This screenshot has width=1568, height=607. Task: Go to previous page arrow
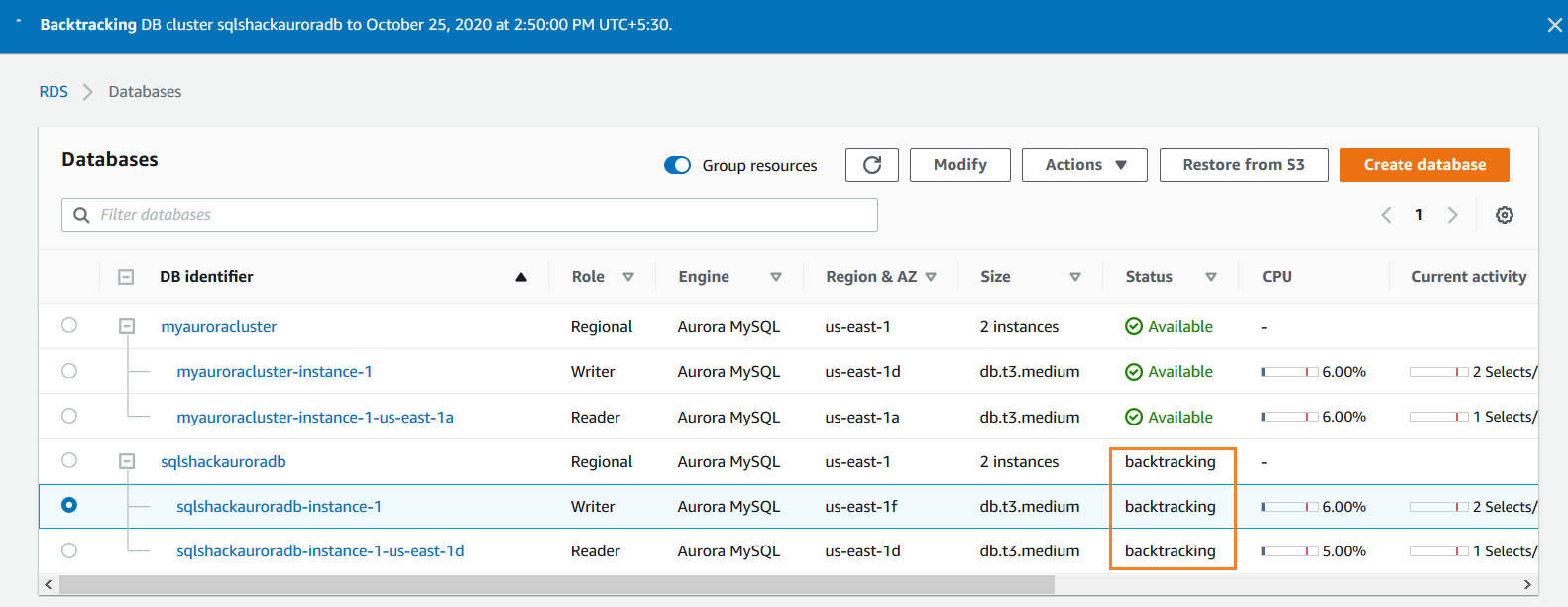pos(1386,215)
